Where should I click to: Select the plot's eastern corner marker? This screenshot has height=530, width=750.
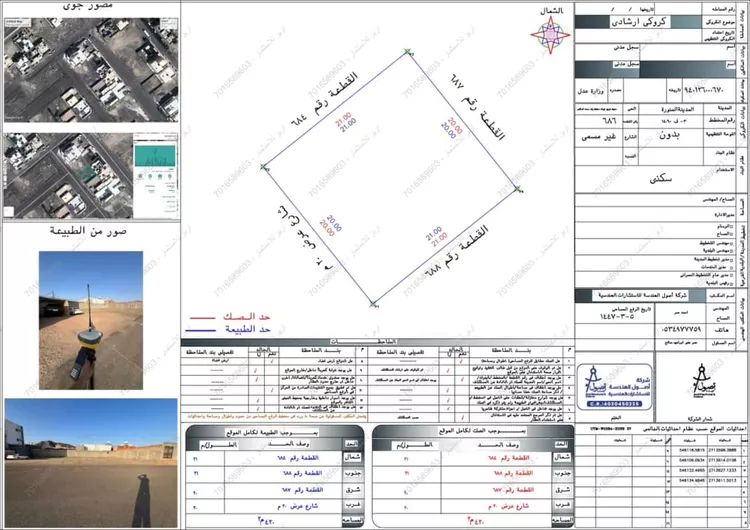(517, 189)
